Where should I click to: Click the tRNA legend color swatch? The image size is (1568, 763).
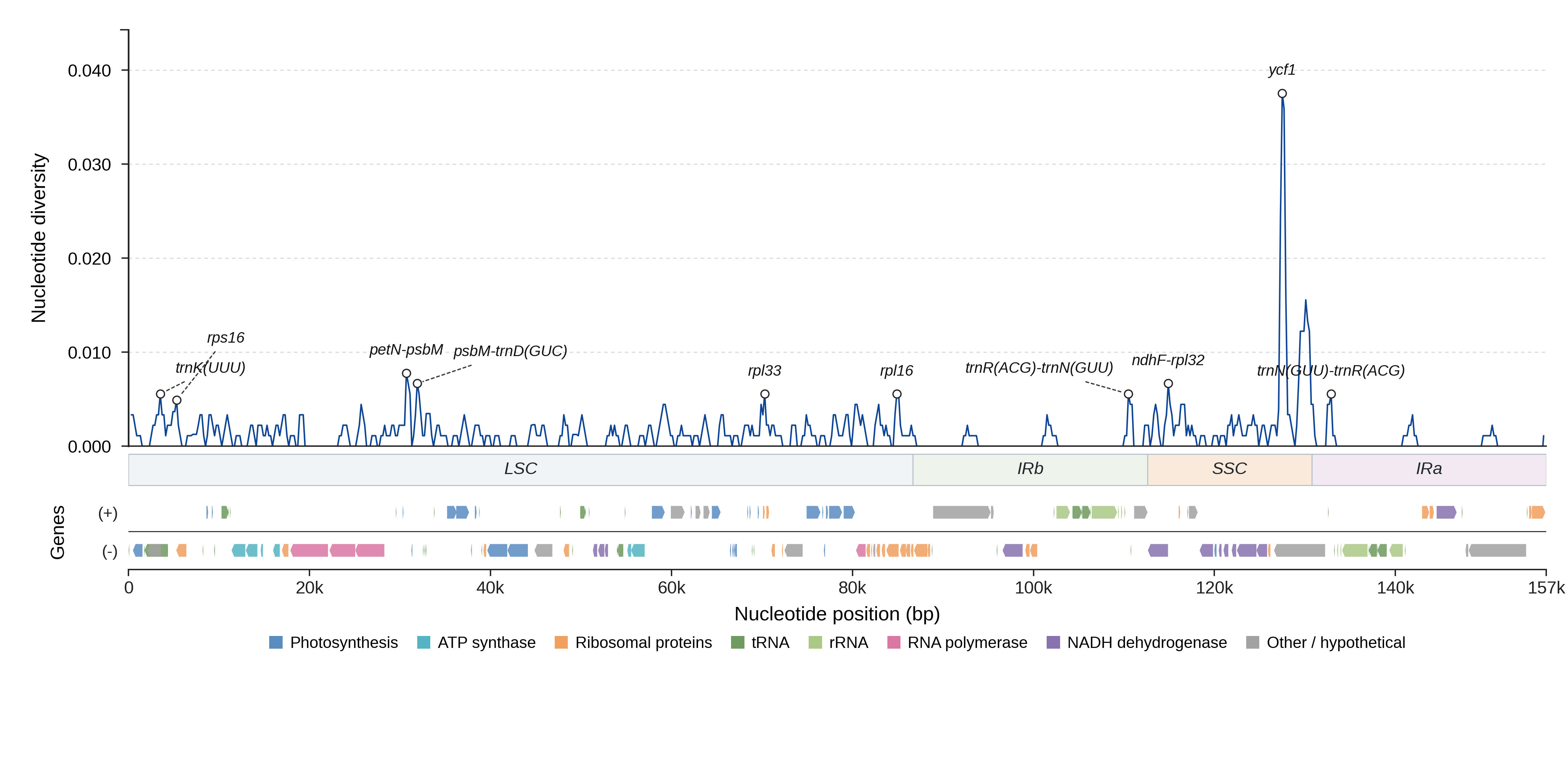pyautogui.click(x=737, y=642)
